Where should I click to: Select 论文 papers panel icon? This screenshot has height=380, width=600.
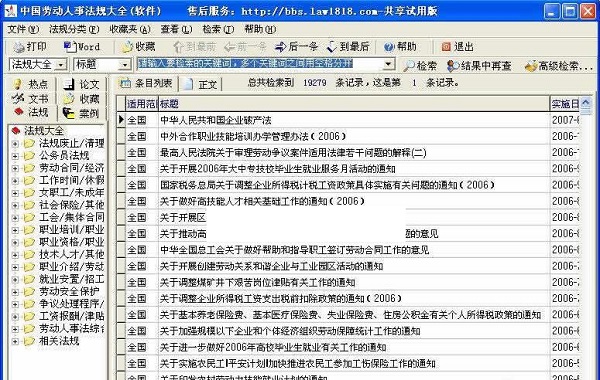68,84
